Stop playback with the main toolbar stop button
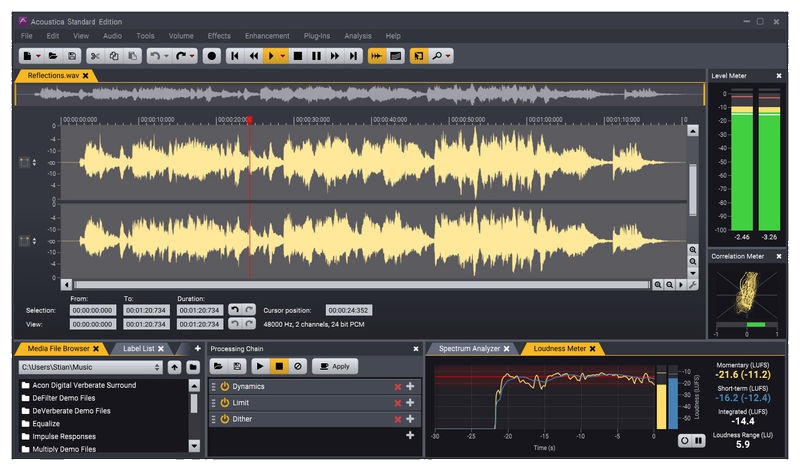800x471 pixels. click(x=298, y=56)
